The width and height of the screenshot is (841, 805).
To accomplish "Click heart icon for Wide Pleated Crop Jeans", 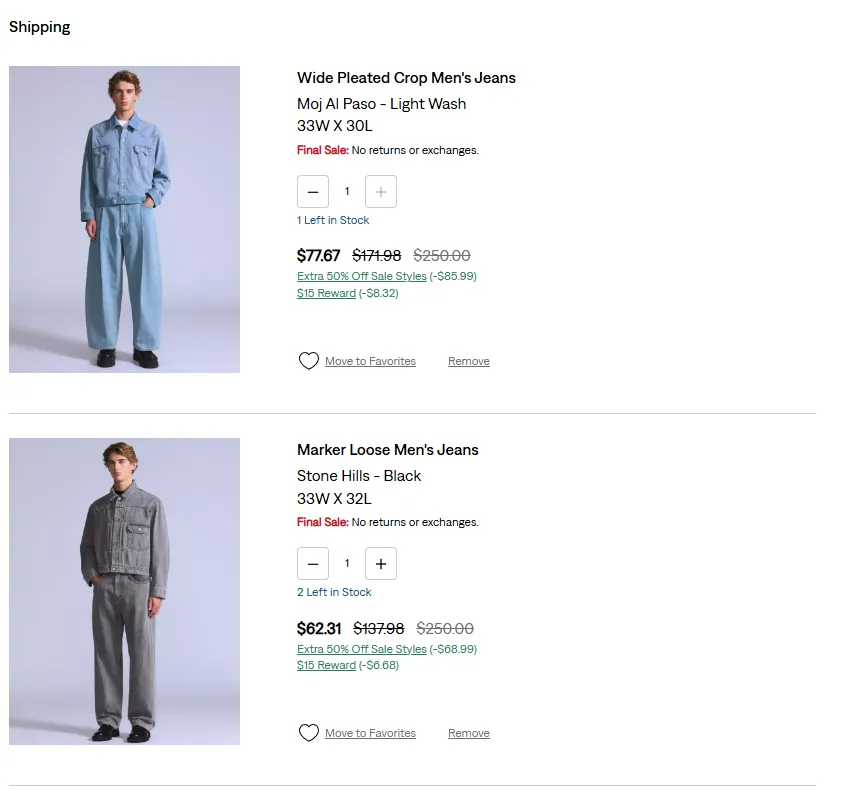I will [308, 361].
